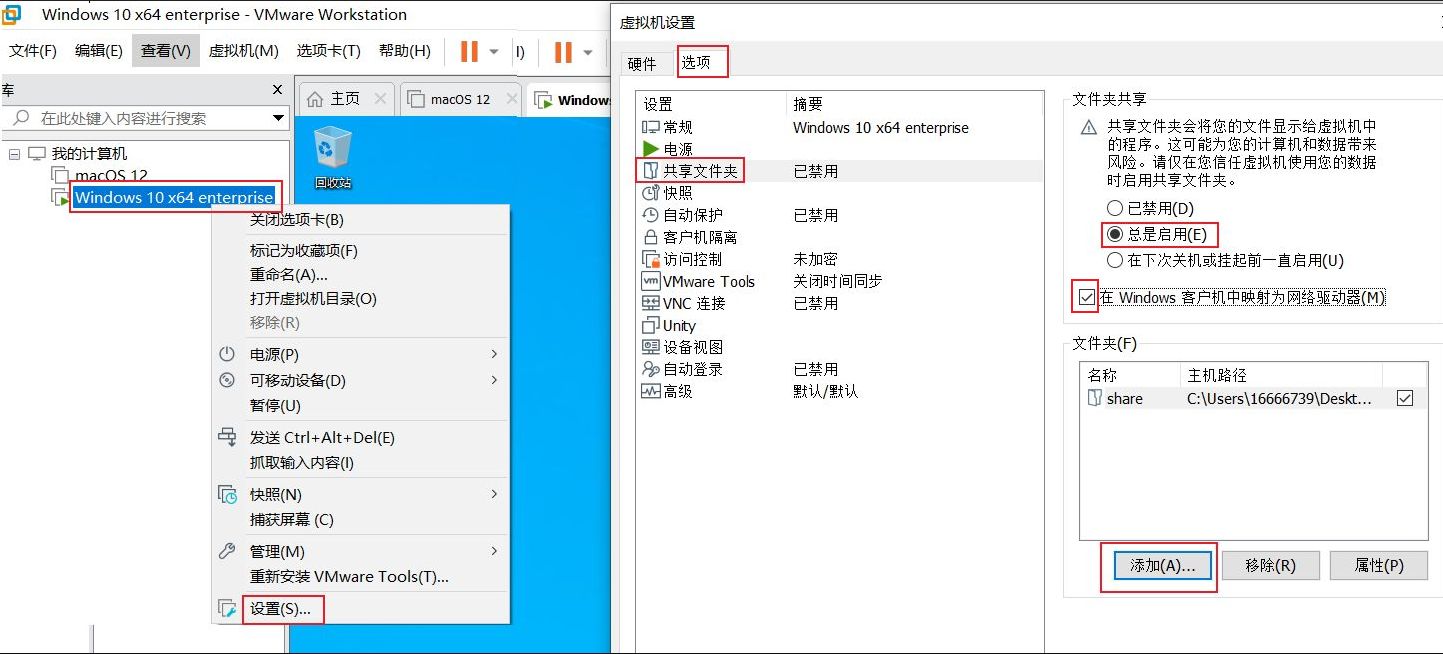The image size is (1443, 654).
Task: Uncheck the share folder enabled checkbox
Action: (x=1405, y=398)
